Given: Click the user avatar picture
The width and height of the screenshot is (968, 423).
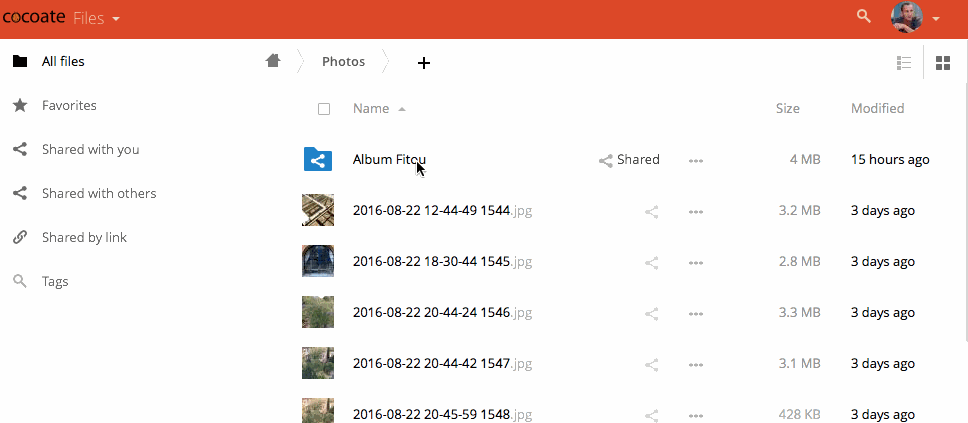Looking at the screenshot, I should pyautogui.click(x=906, y=17).
